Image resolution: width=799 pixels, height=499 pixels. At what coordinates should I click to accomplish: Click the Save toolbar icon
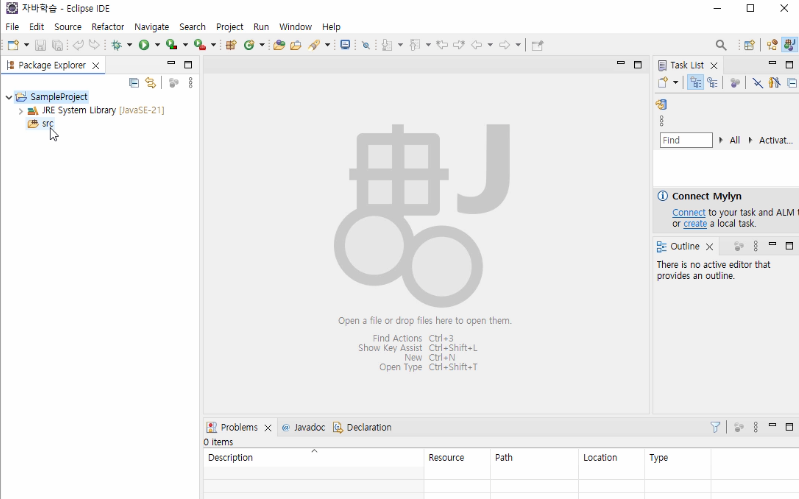(x=40, y=45)
